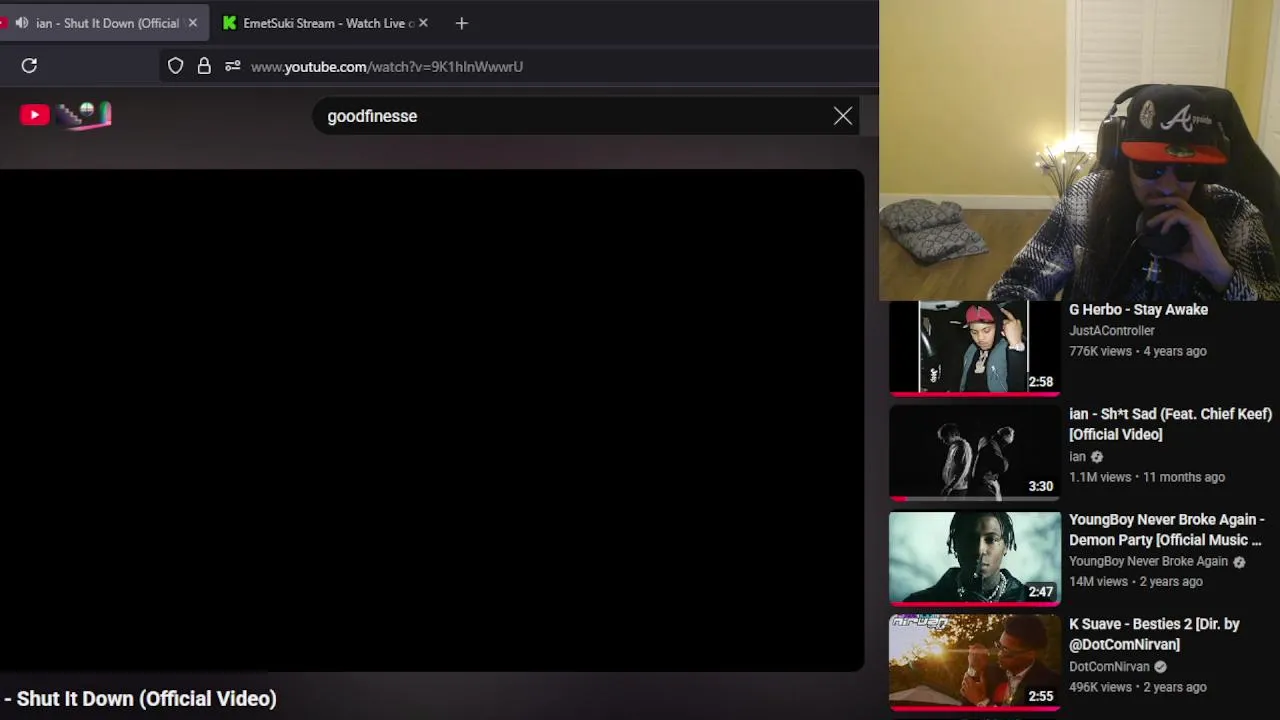Open the ian - Sh*t Sad thumbnail
This screenshot has width=1280, height=720.
point(975,453)
